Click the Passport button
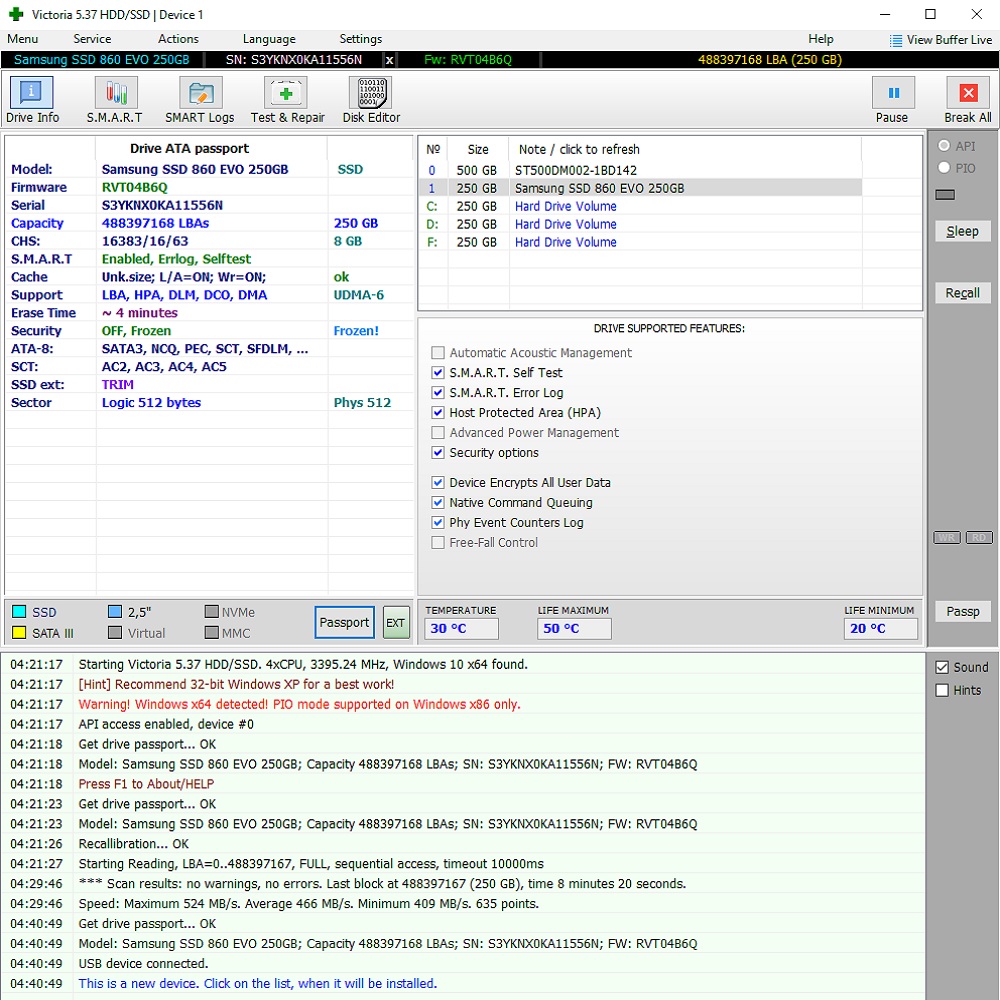 (344, 622)
